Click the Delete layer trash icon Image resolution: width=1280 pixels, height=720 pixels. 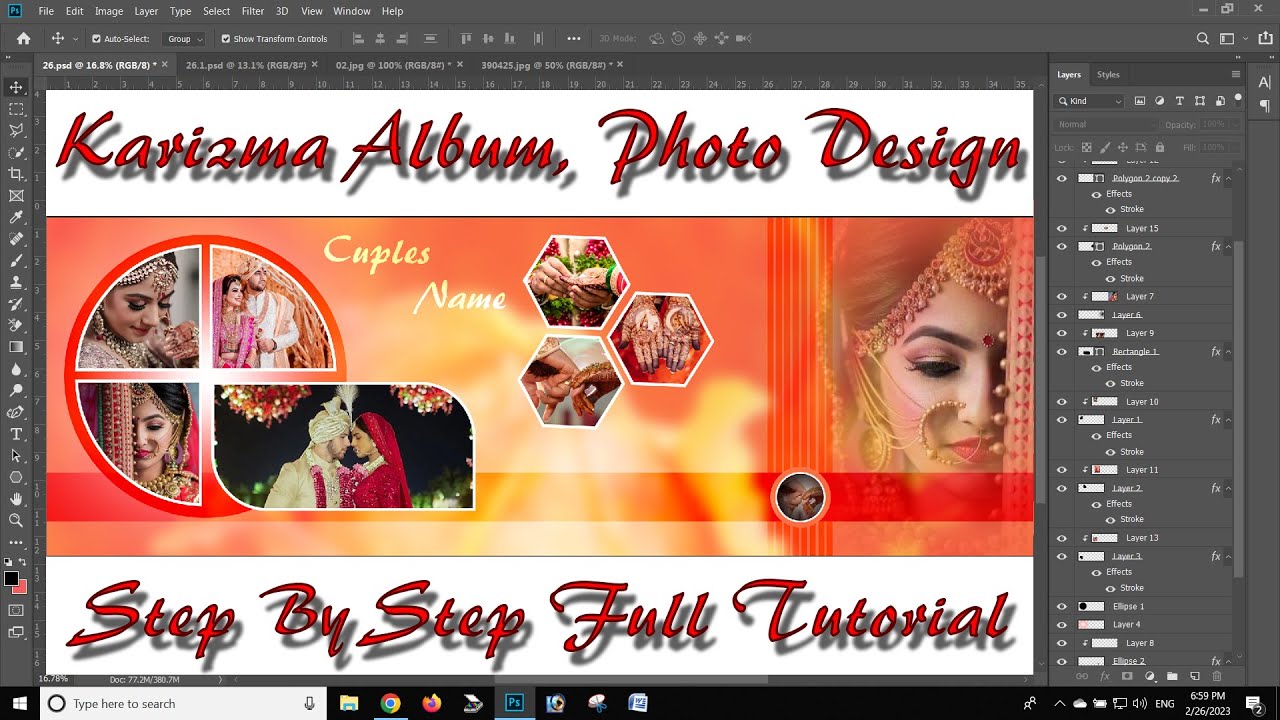pyautogui.click(x=1217, y=677)
